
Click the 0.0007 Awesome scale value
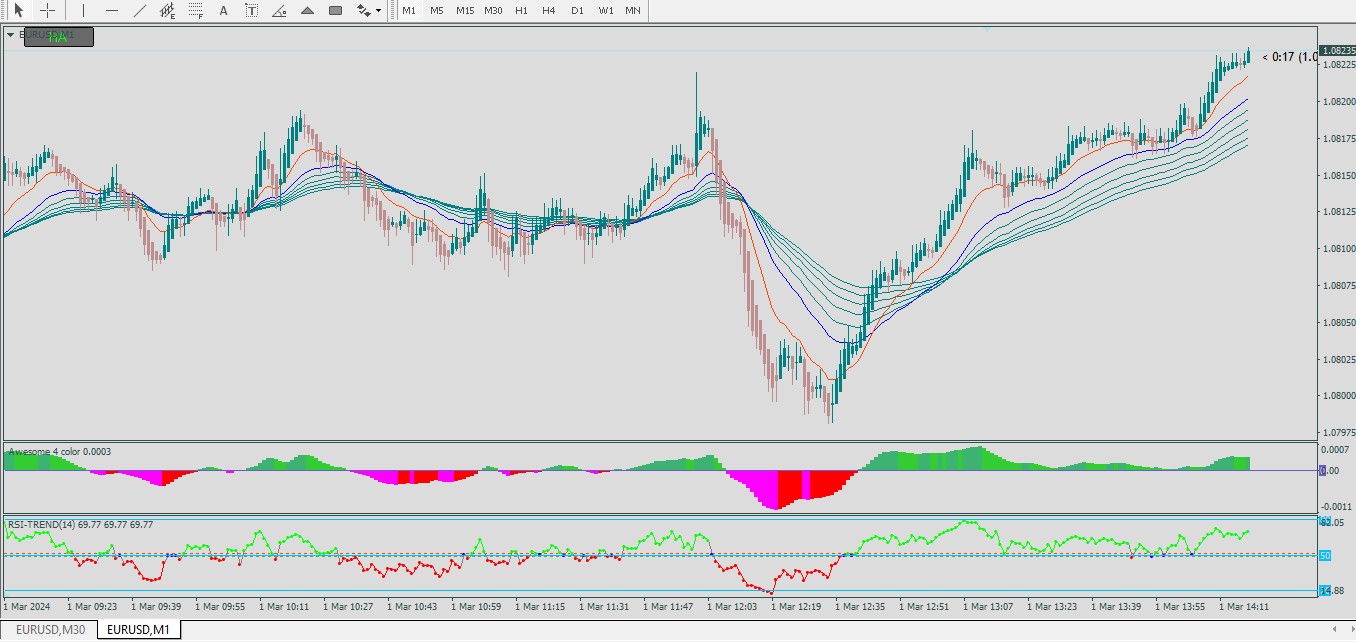tap(1334, 450)
